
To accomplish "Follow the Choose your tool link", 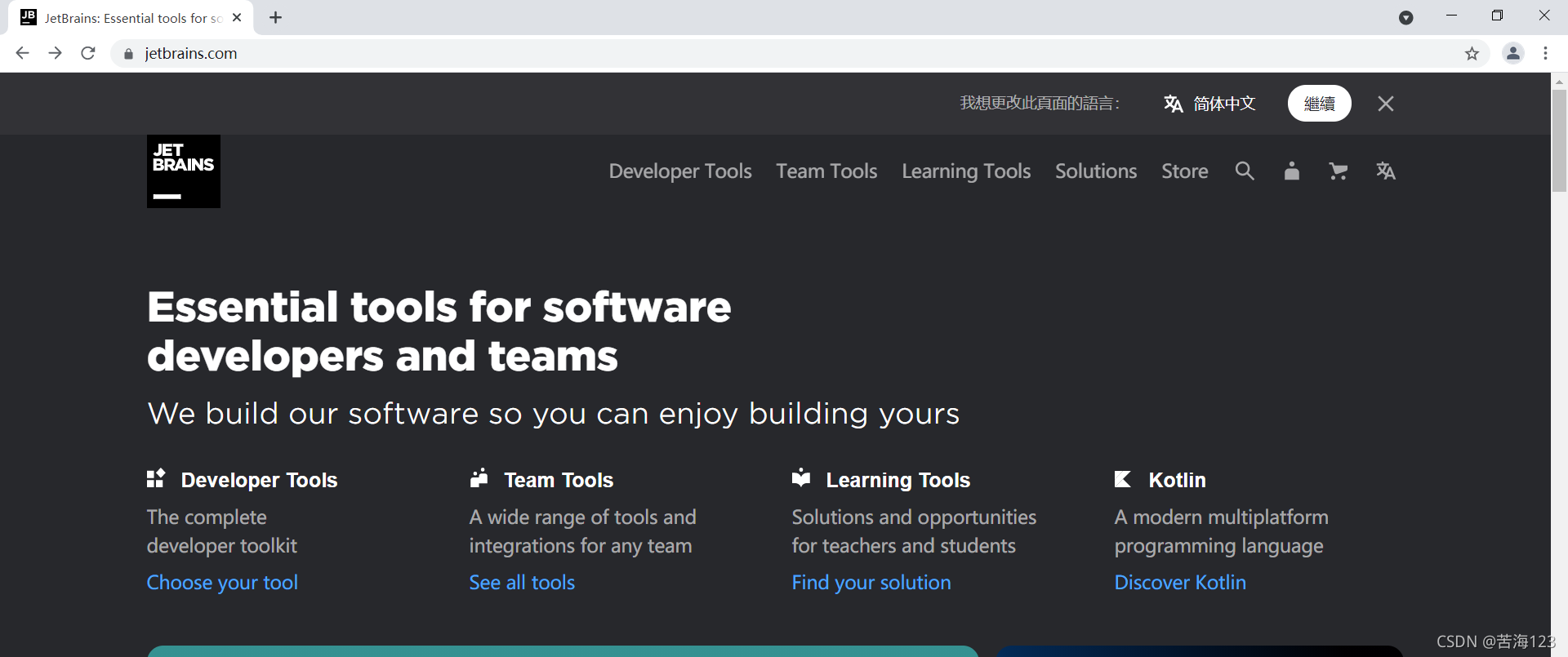I will click(222, 583).
